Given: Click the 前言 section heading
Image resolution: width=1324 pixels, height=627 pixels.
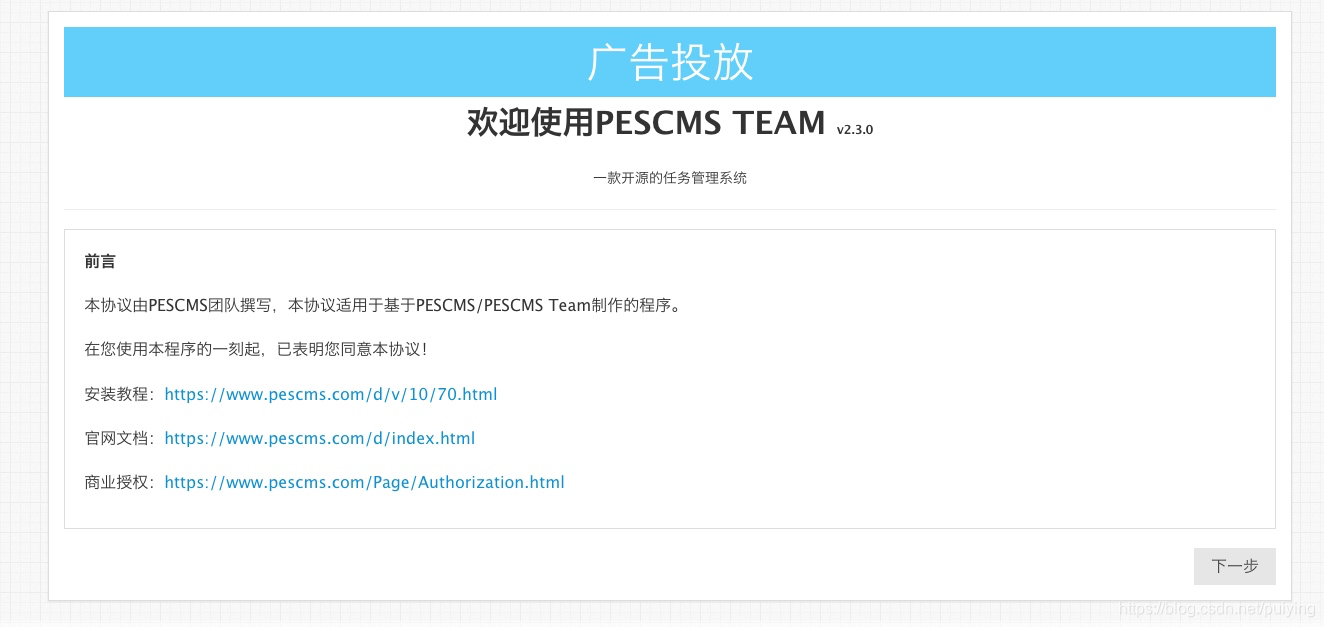Looking at the screenshot, I should click(x=100, y=262).
